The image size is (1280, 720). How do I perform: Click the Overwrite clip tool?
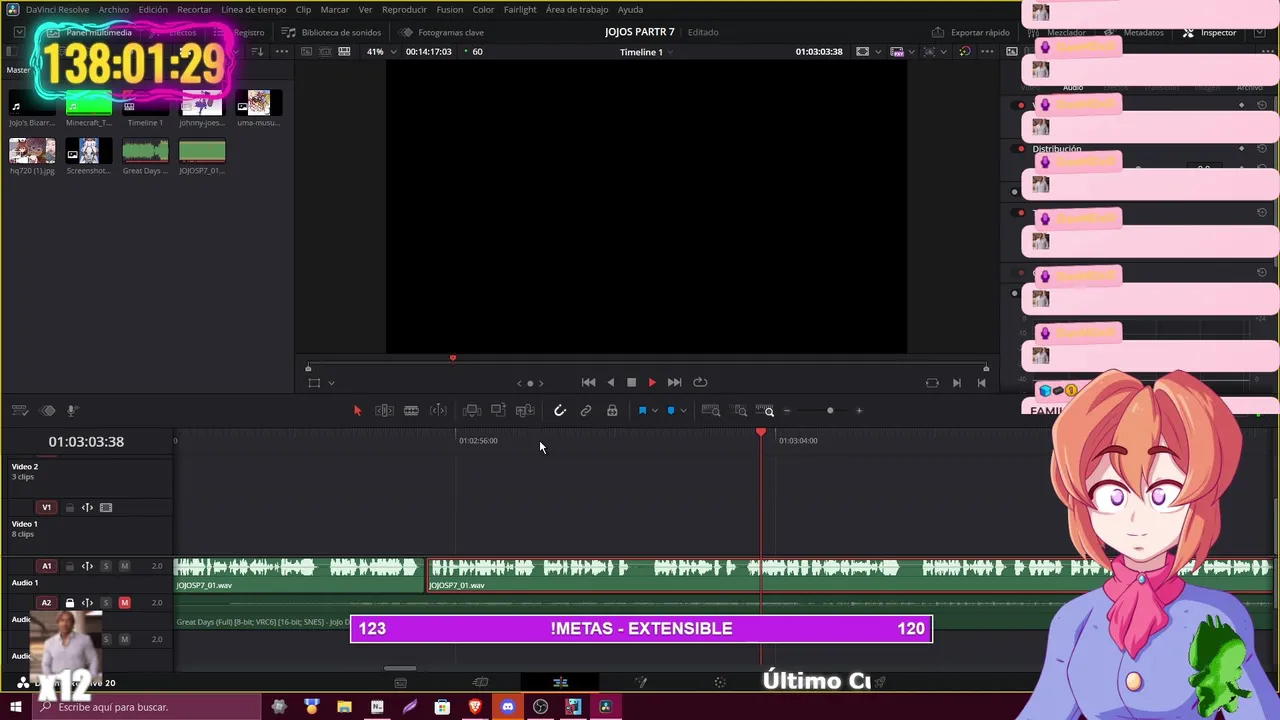[498, 411]
